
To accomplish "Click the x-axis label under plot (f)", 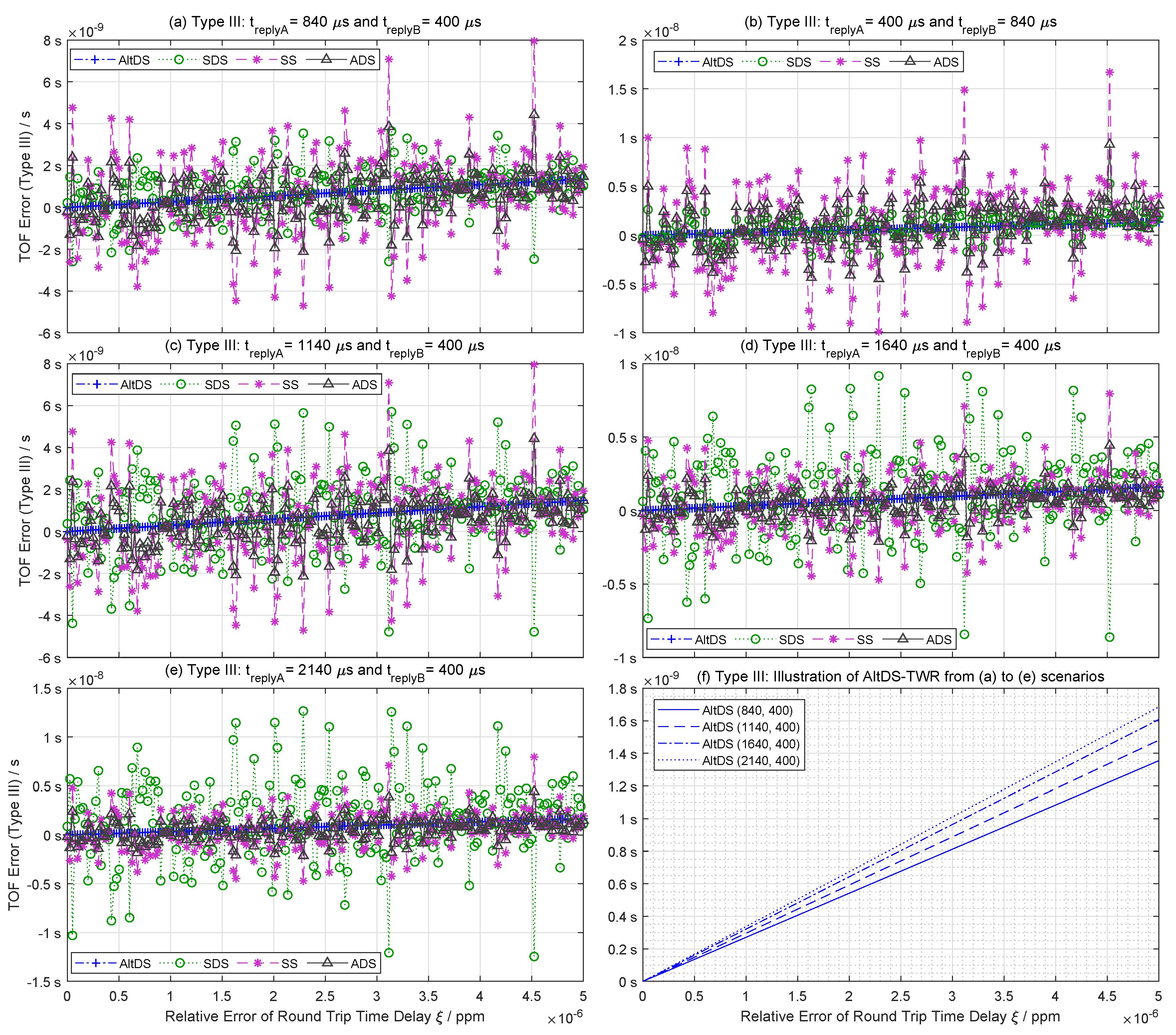I will click(x=900, y=1017).
